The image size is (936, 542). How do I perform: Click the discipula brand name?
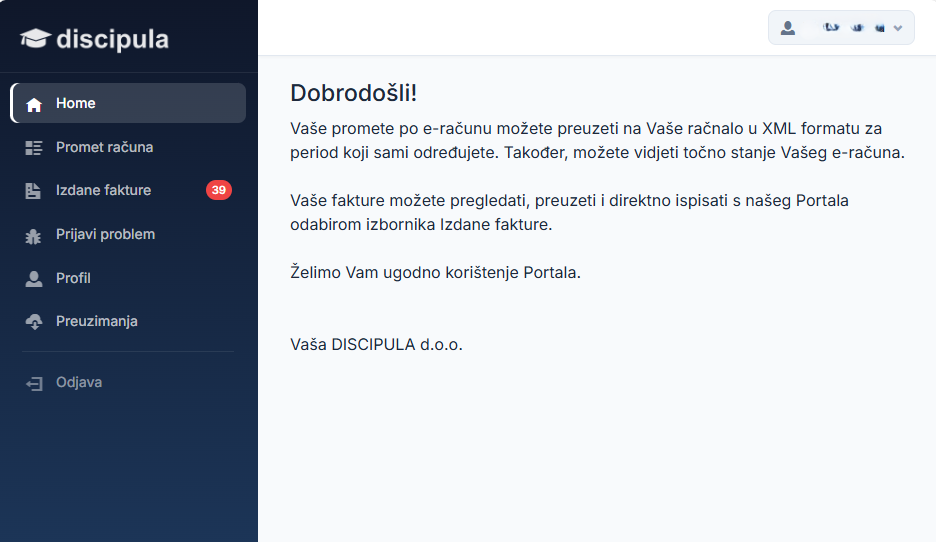(112, 39)
